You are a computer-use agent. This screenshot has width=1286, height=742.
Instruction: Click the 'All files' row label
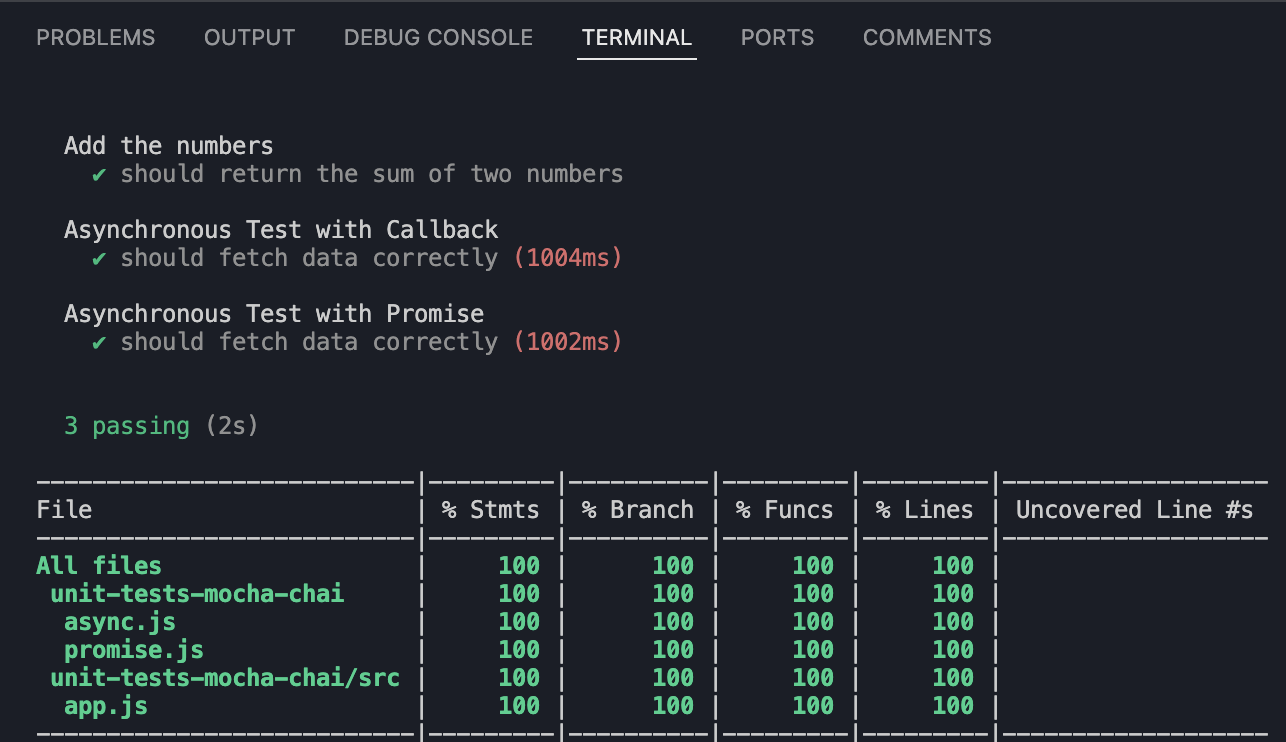click(x=99, y=566)
